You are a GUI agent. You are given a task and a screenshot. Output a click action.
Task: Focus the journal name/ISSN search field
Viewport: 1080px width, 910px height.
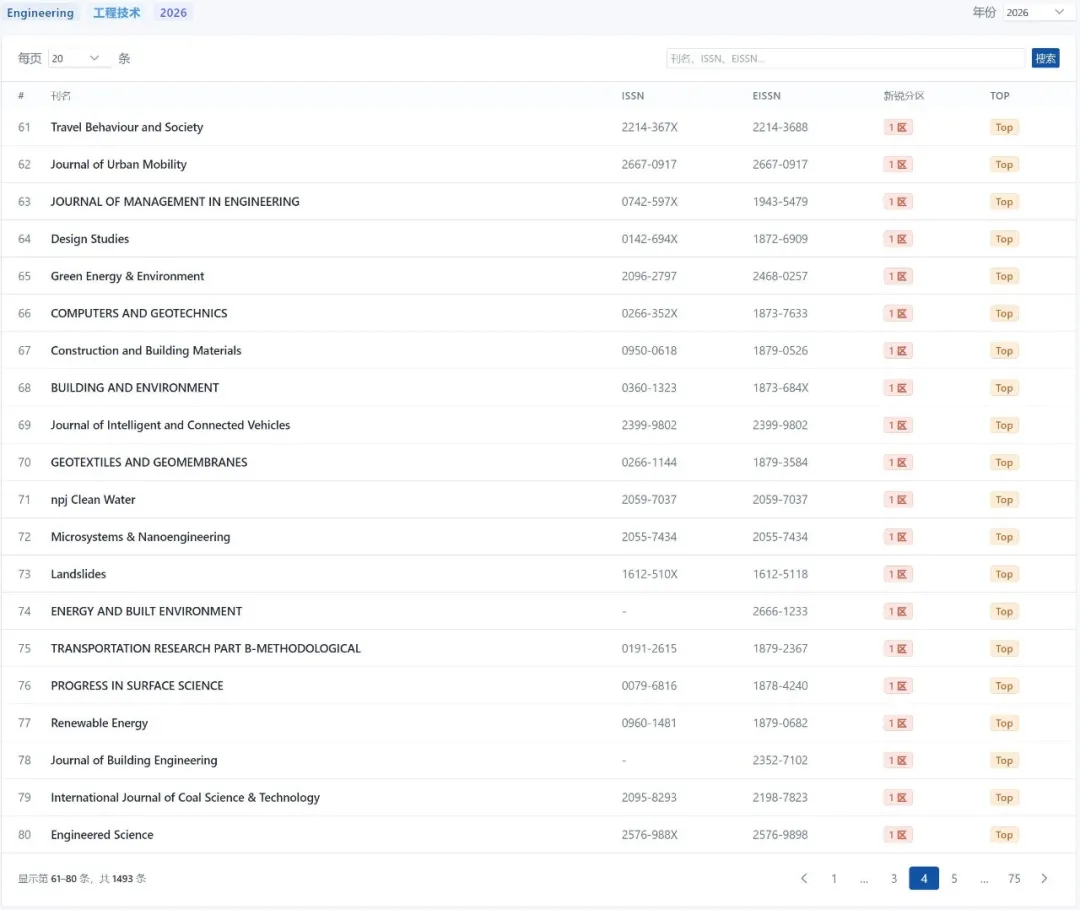[x=846, y=59]
